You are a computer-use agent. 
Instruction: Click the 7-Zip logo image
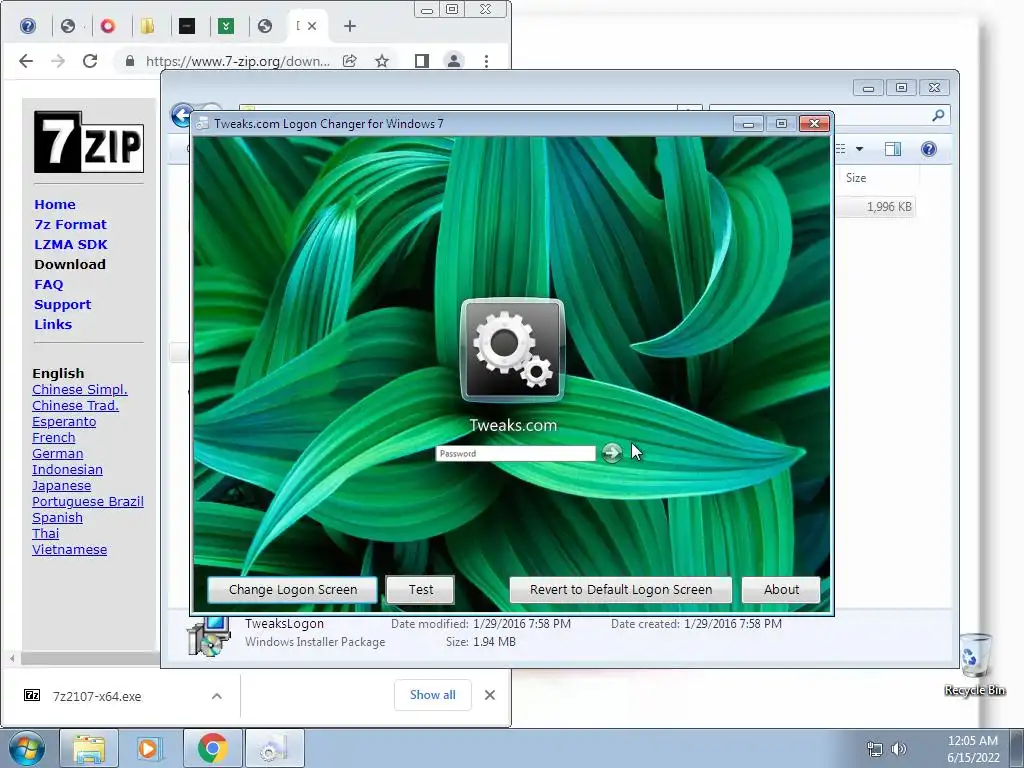tap(89, 142)
